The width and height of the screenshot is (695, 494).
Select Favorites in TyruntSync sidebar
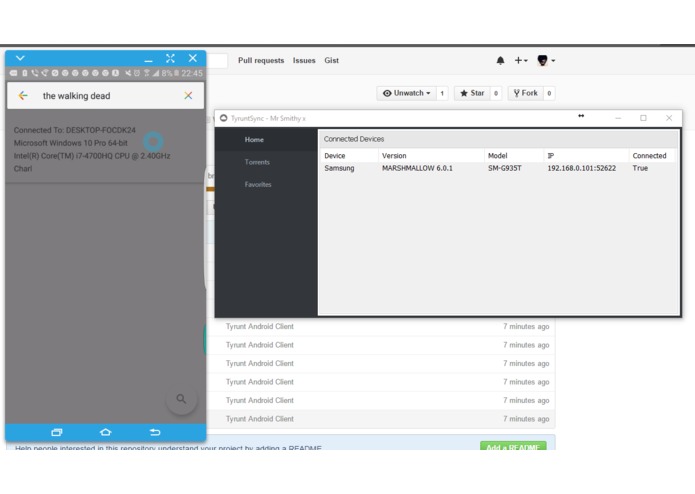point(266,184)
